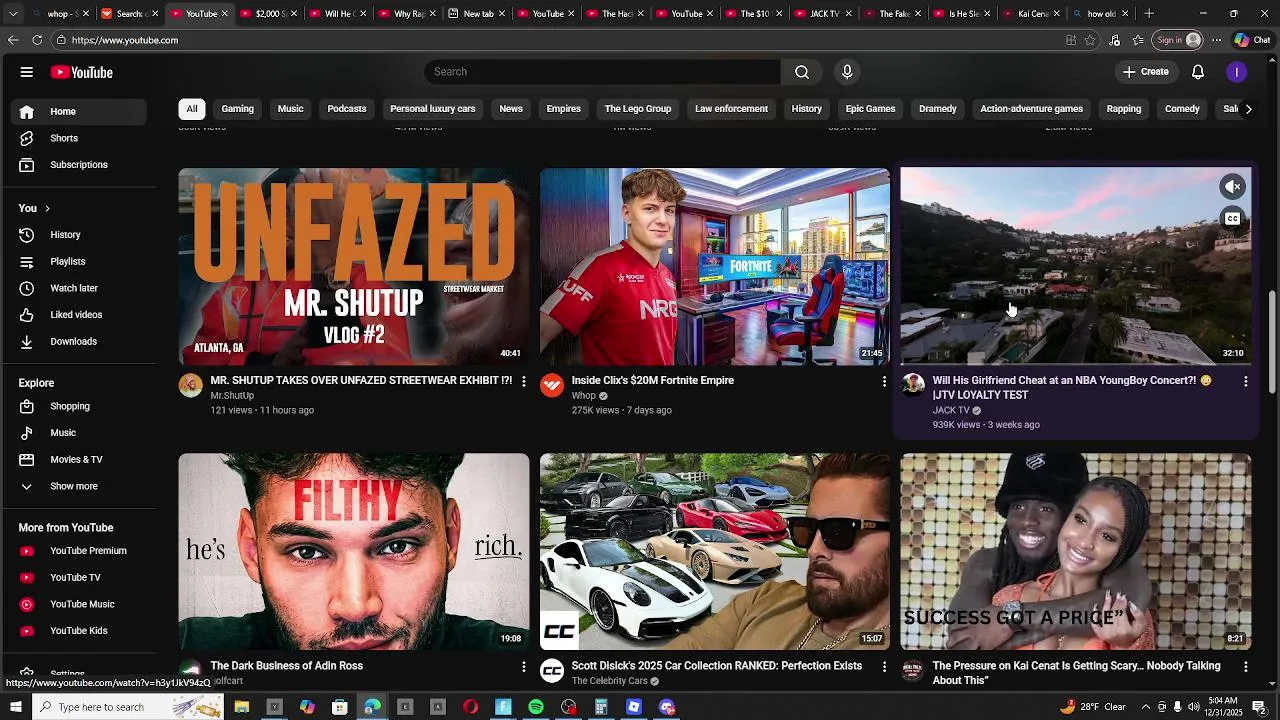Click the search magnifier button
Image resolution: width=1280 pixels, height=720 pixels.
(x=802, y=72)
